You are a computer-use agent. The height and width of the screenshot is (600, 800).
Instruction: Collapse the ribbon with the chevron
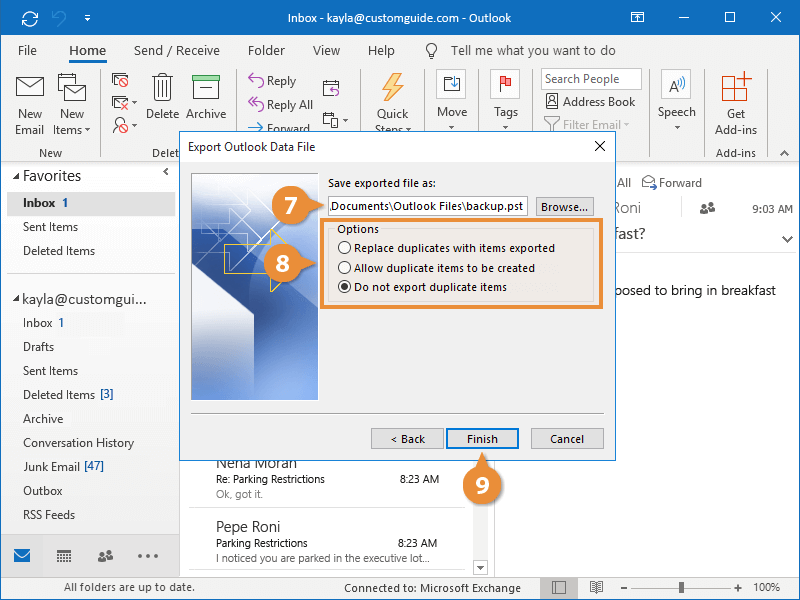(x=785, y=153)
